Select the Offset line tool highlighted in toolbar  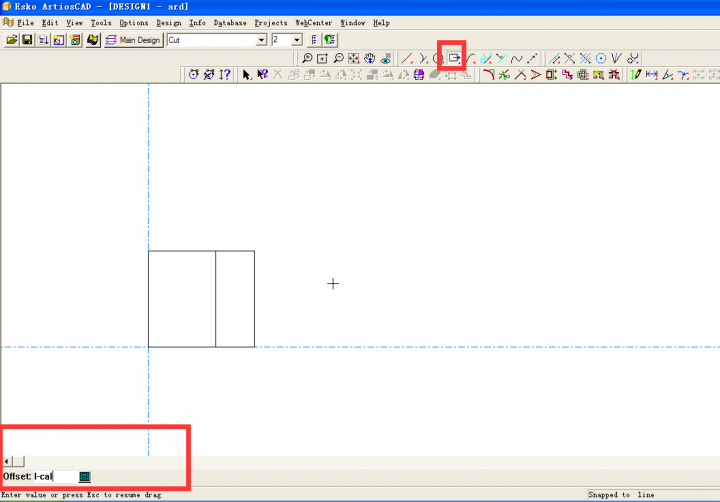[453, 58]
